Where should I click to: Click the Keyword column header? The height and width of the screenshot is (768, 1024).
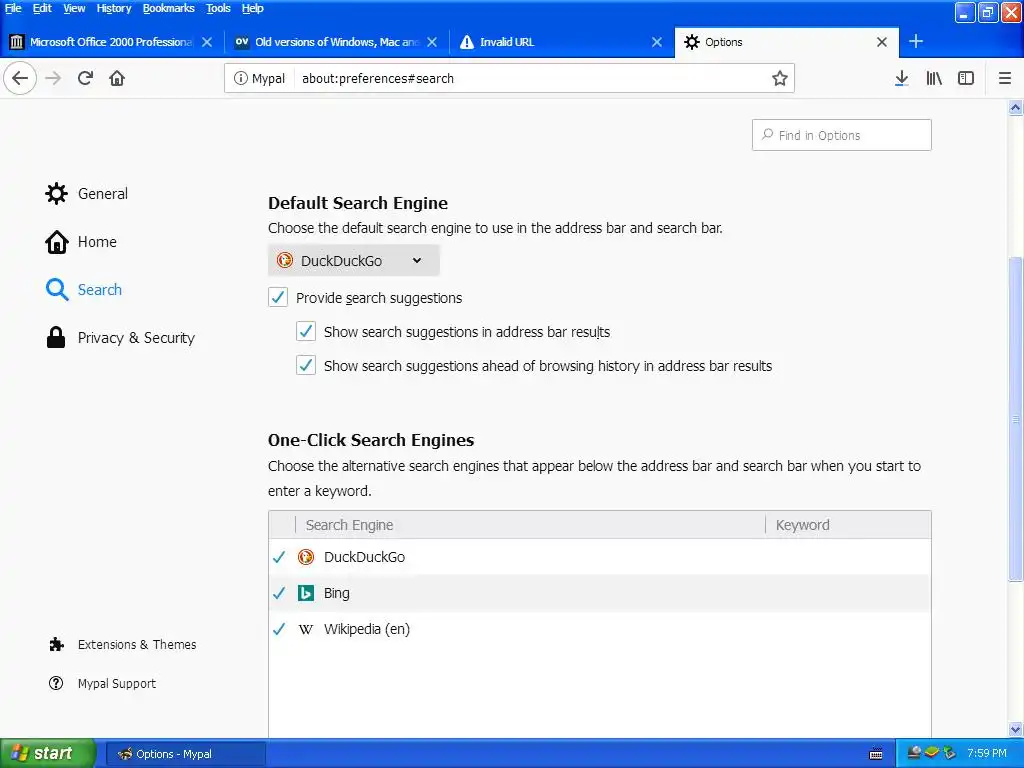[848, 525]
